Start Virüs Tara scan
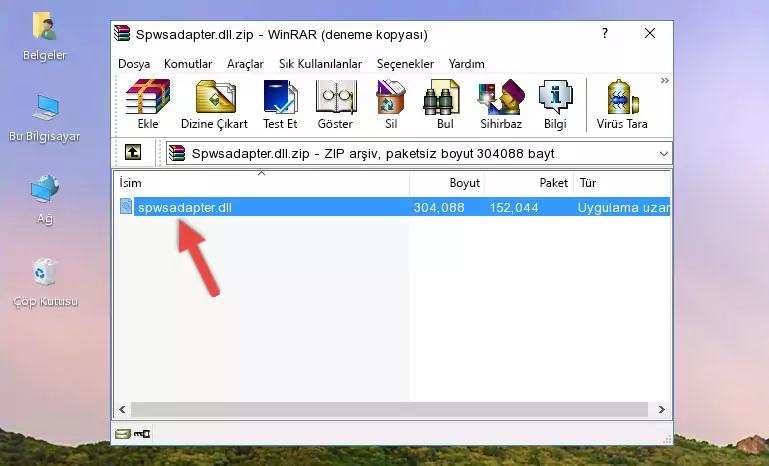This screenshot has height=466, width=769. 622,104
